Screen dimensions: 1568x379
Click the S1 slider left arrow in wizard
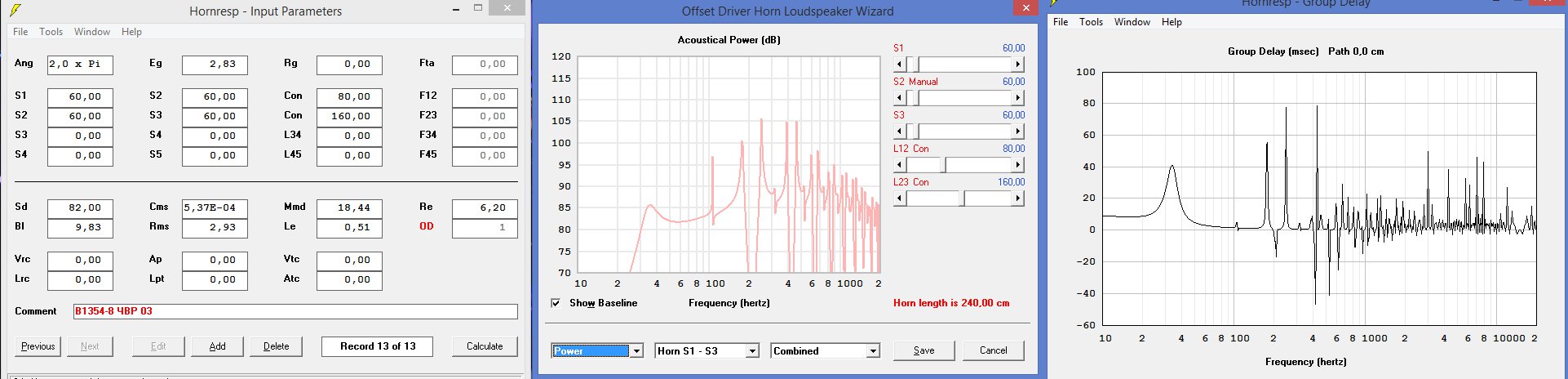(900, 65)
